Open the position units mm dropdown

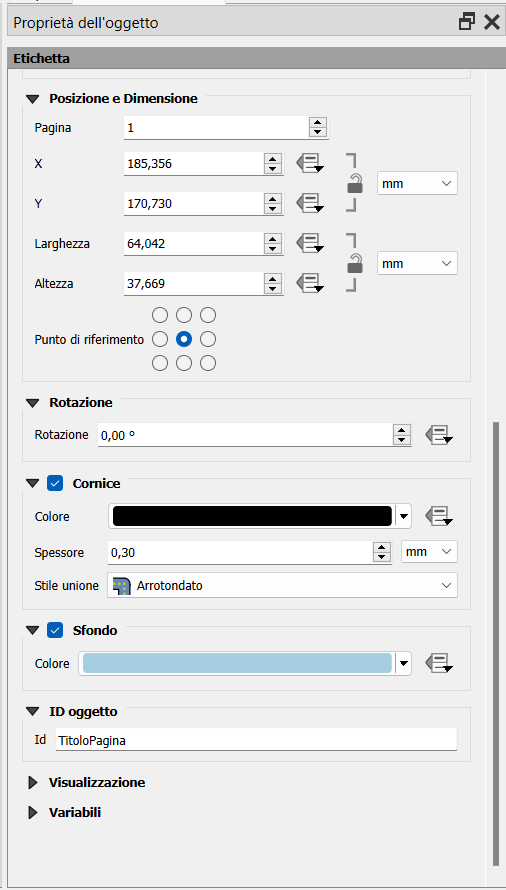pyautogui.click(x=417, y=184)
